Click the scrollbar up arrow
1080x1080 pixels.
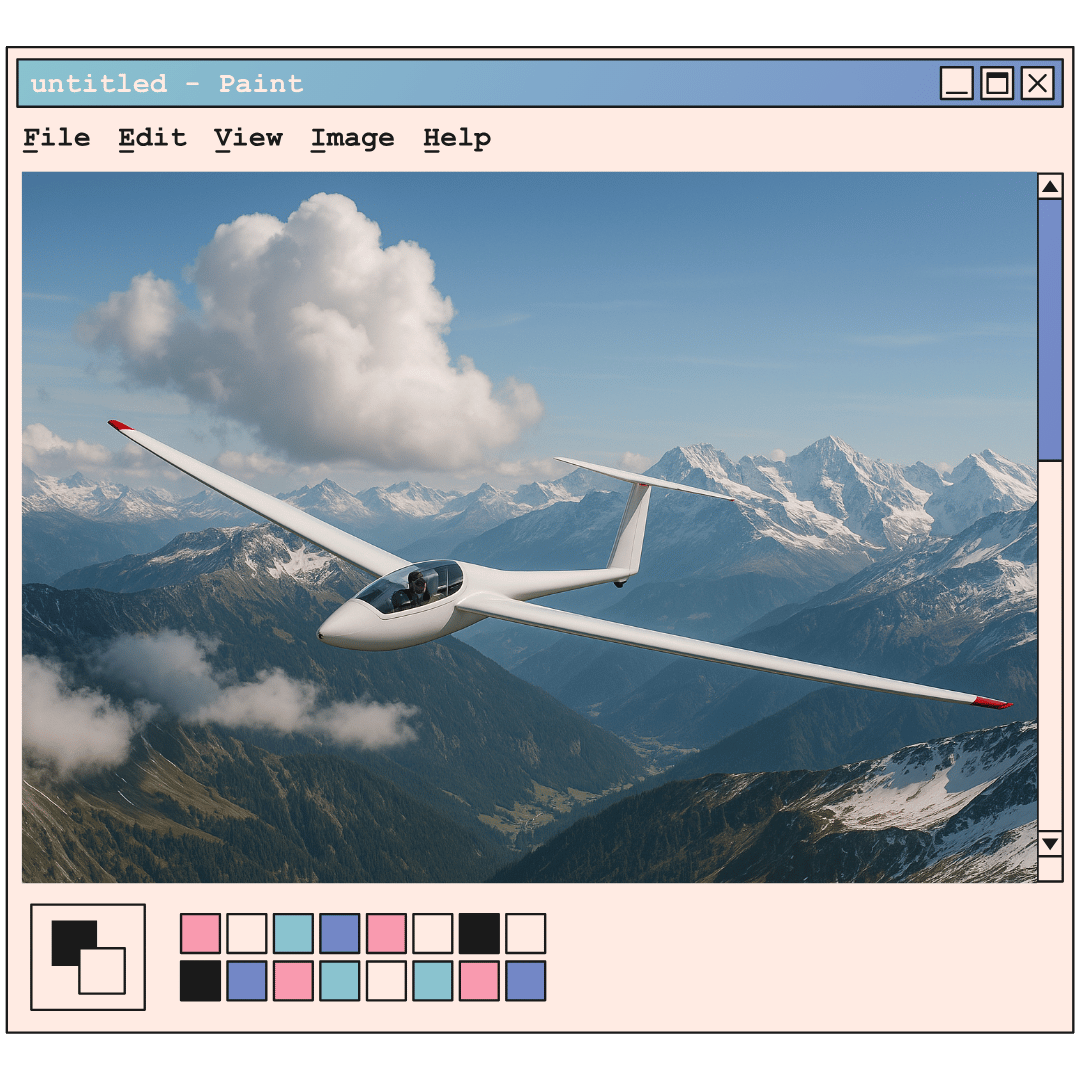coord(1050,187)
